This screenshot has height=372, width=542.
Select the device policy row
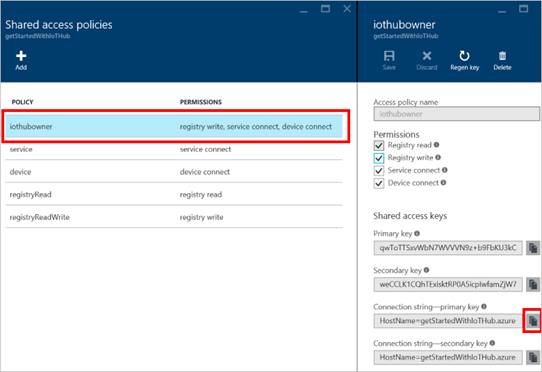coord(174,172)
